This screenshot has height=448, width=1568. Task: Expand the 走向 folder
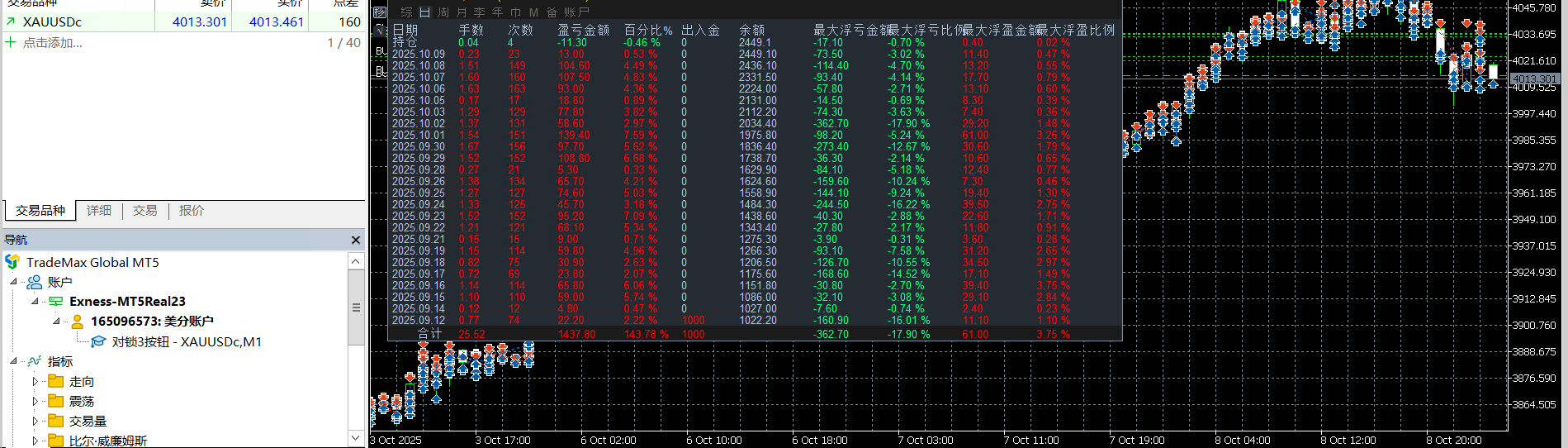(x=36, y=381)
